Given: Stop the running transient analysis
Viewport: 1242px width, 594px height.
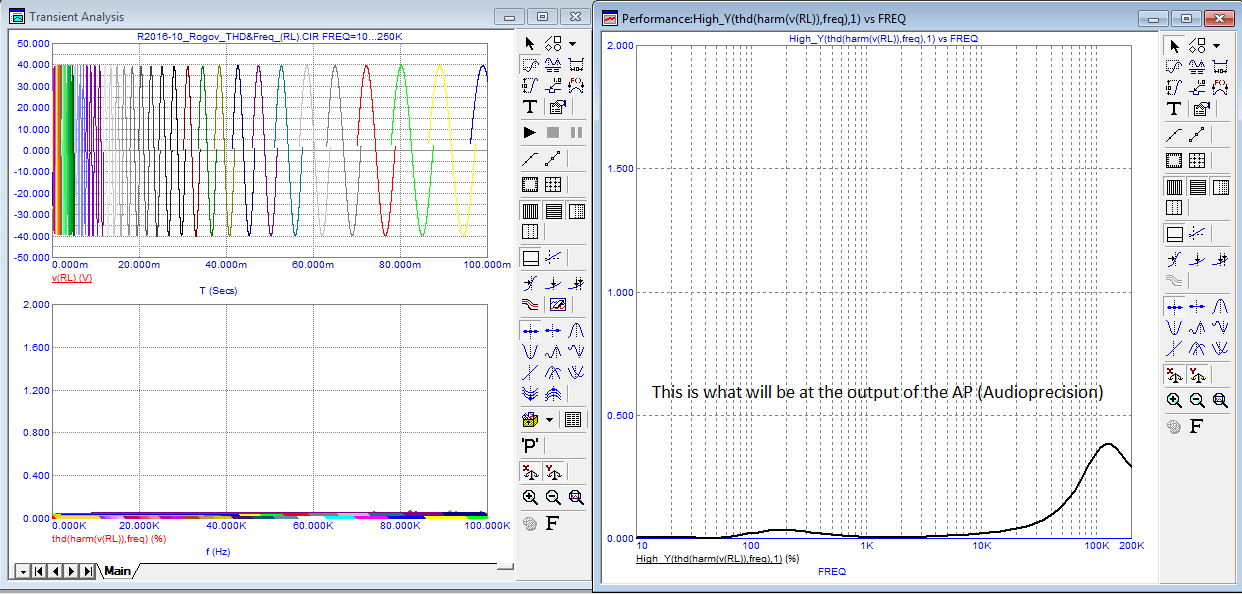Looking at the screenshot, I should click(553, 132).
